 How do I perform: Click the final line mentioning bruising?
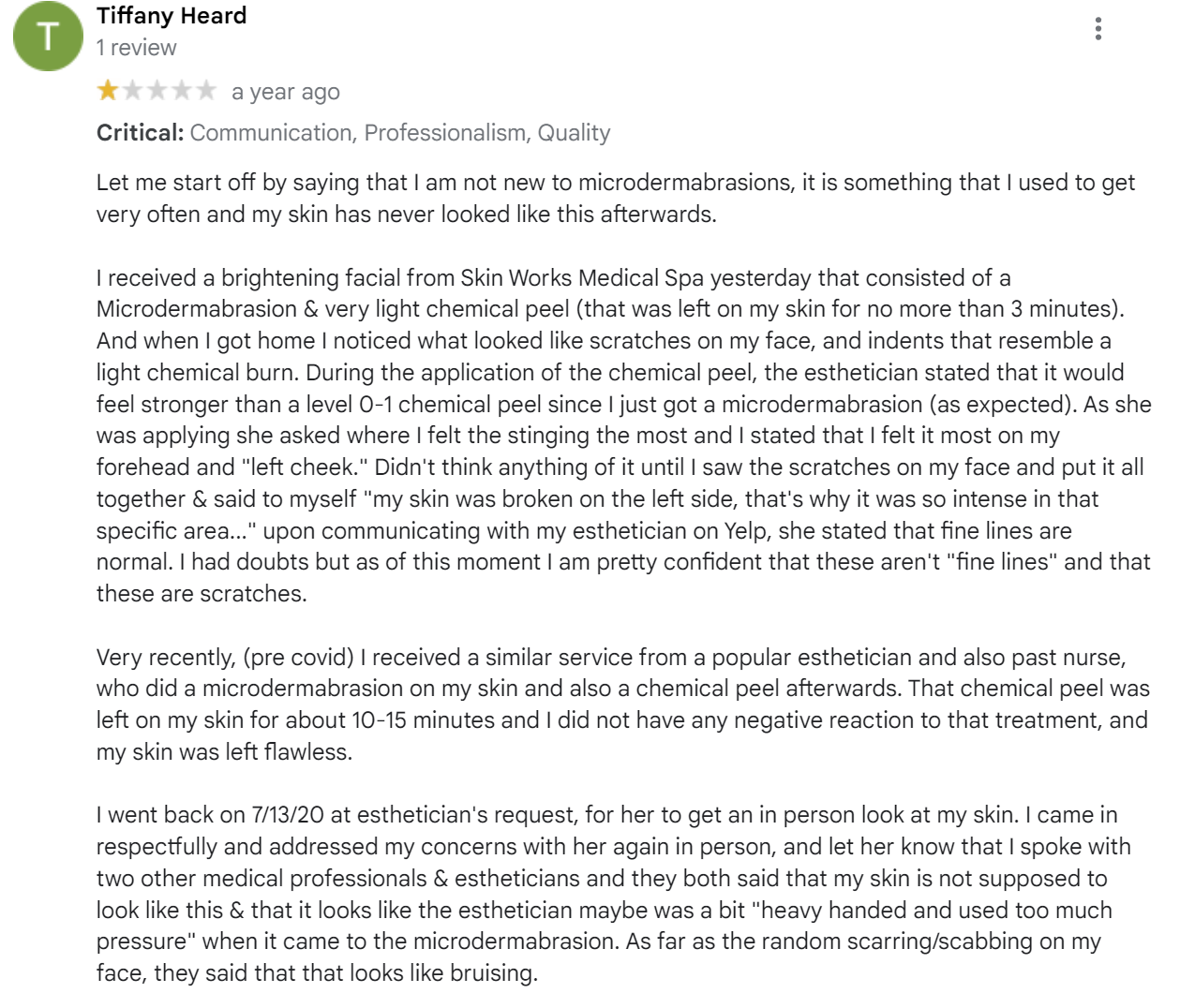[x=317, y=973]
